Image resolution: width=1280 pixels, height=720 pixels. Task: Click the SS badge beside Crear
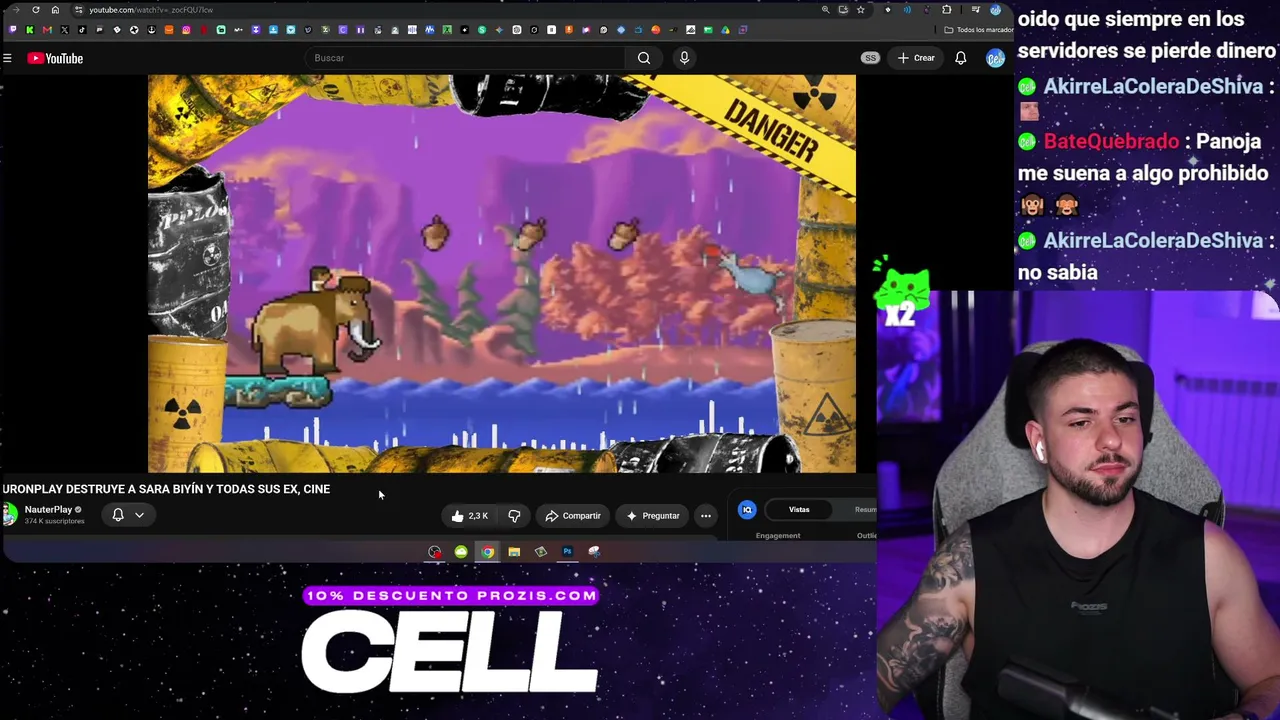click(870, 58)
